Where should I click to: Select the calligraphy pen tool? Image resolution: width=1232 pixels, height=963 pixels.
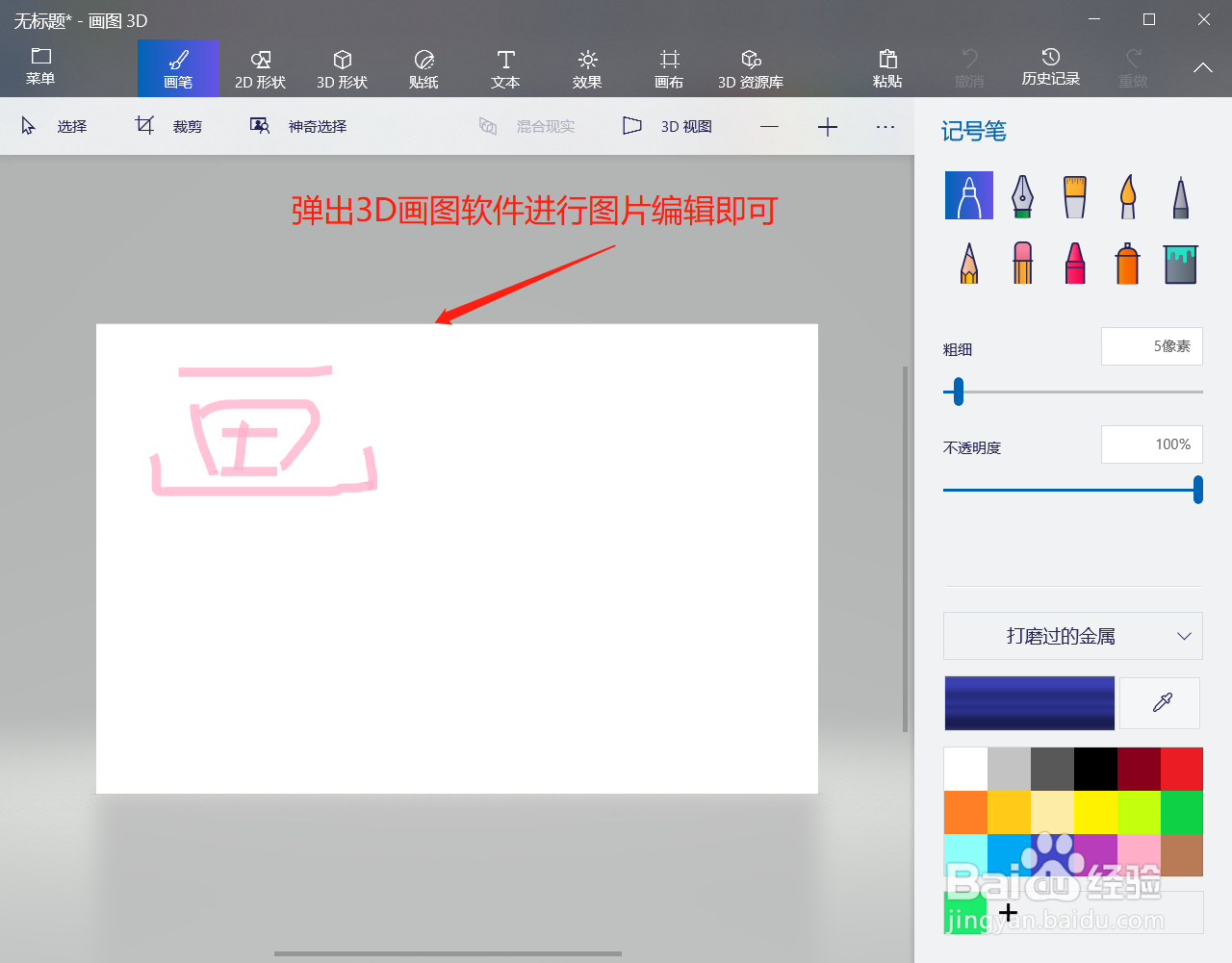[1021, 194]
